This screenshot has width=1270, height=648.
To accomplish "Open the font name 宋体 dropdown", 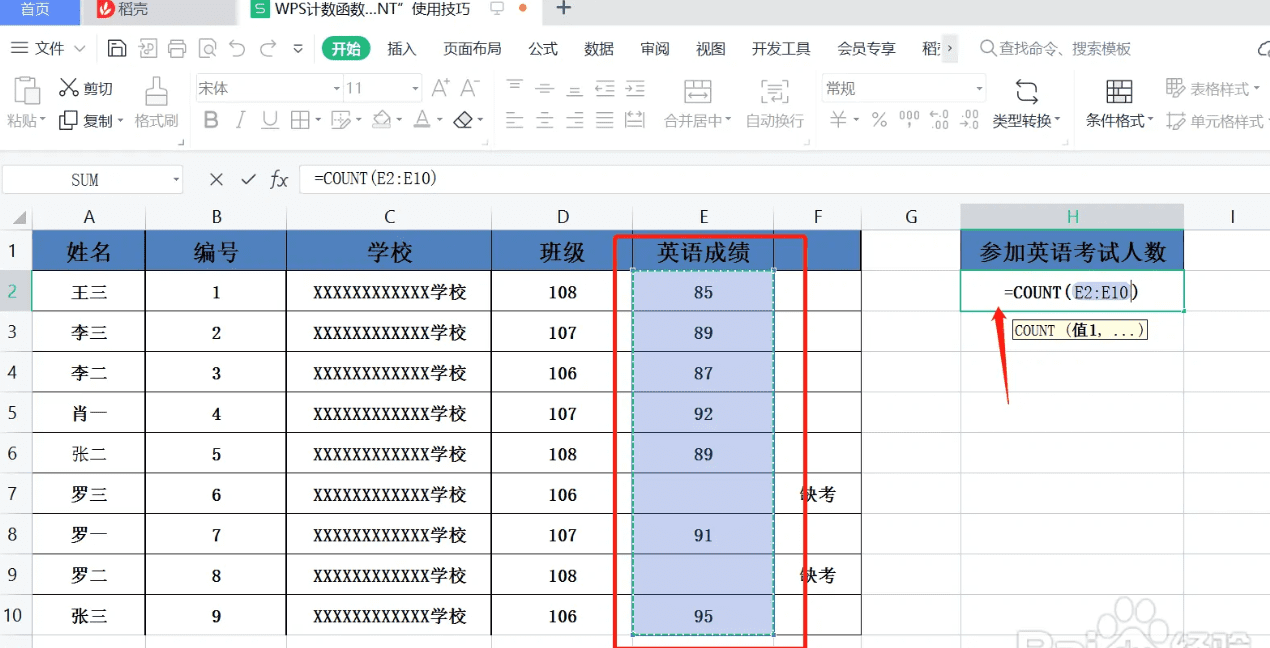I will (x=337, y=88).
